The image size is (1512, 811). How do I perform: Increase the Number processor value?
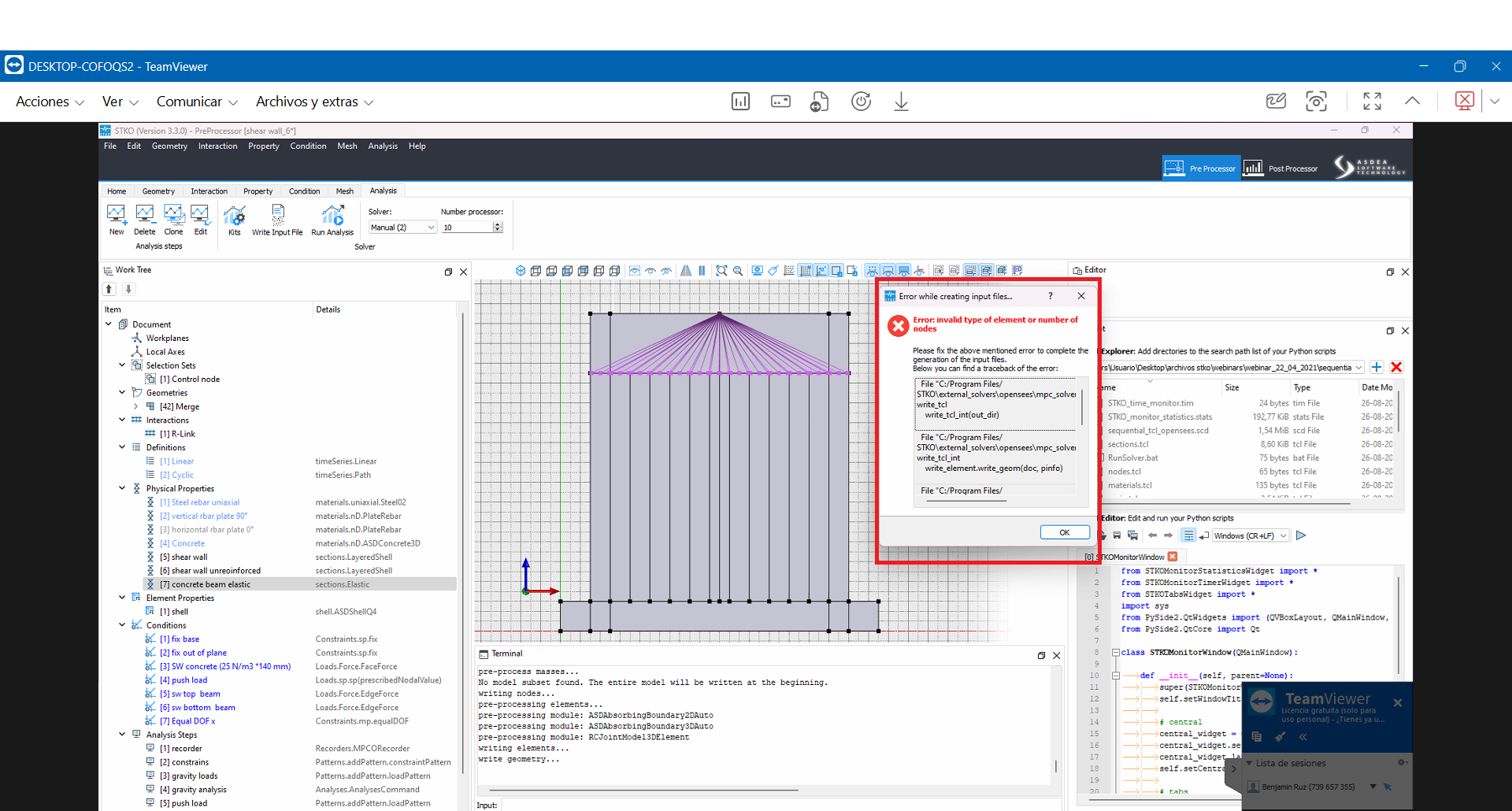point(498,224)
